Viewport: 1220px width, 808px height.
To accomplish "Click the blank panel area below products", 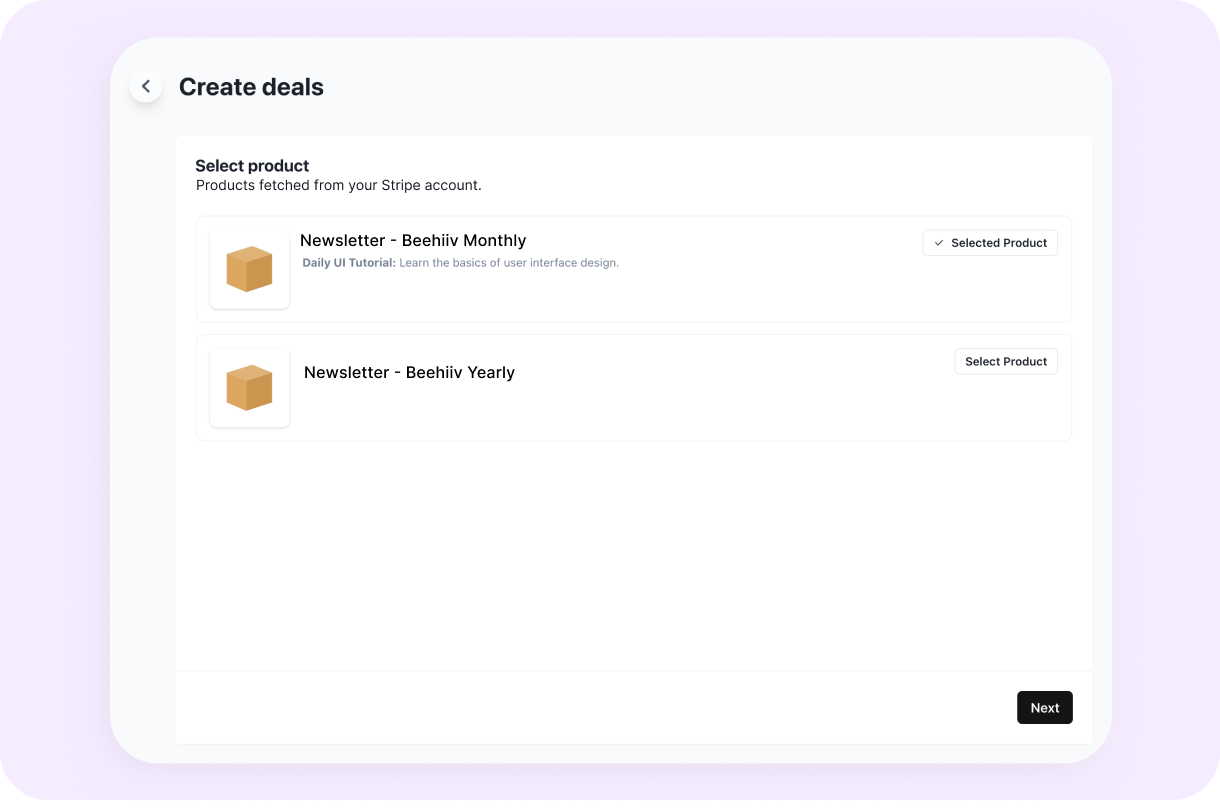I will coord(634,555).
